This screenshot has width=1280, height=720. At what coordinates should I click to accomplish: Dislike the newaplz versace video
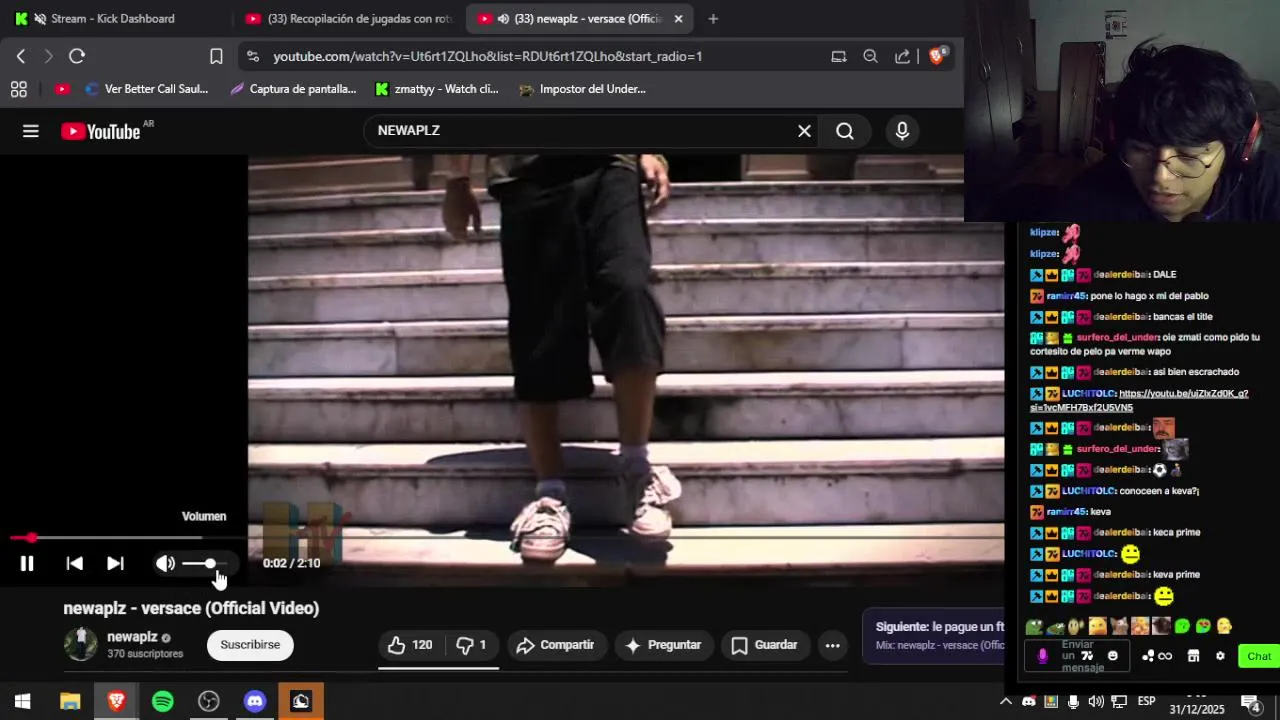point(470,645)
